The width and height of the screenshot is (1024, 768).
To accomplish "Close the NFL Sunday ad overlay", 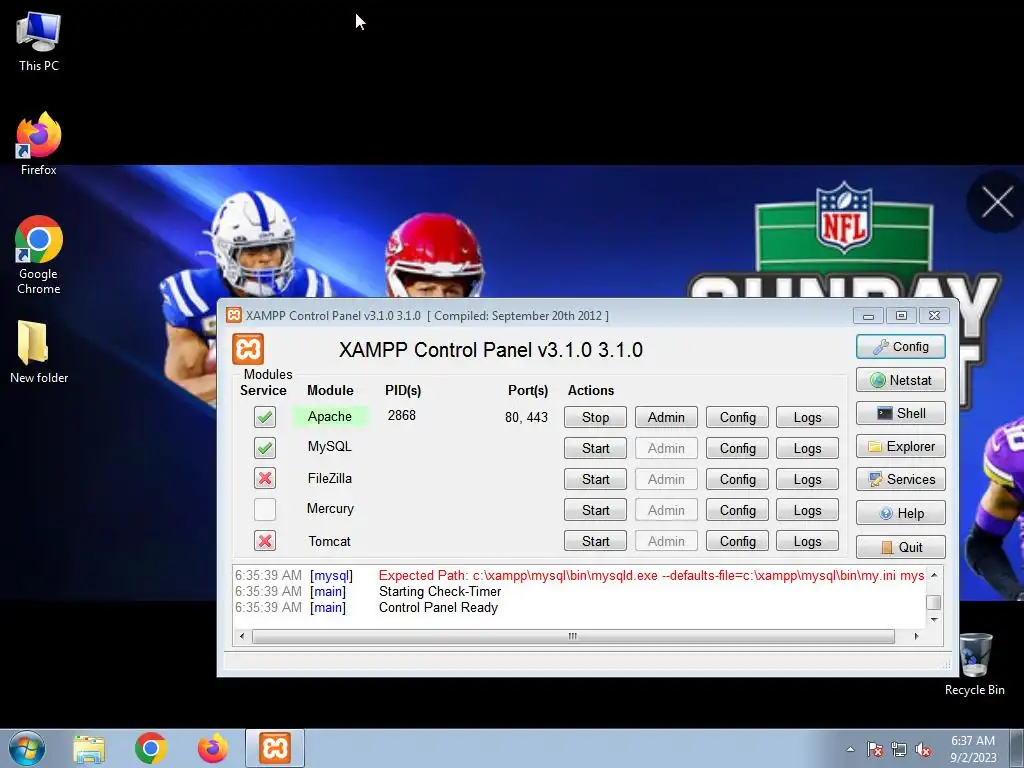I will click(x=997, y=202).
